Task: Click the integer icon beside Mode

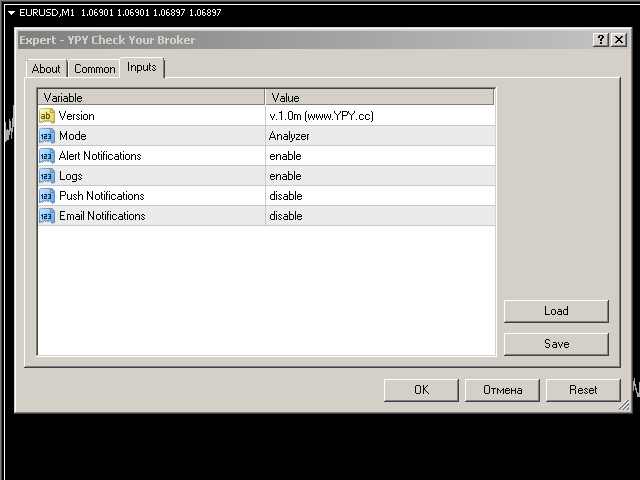Action: pos(46,136)
